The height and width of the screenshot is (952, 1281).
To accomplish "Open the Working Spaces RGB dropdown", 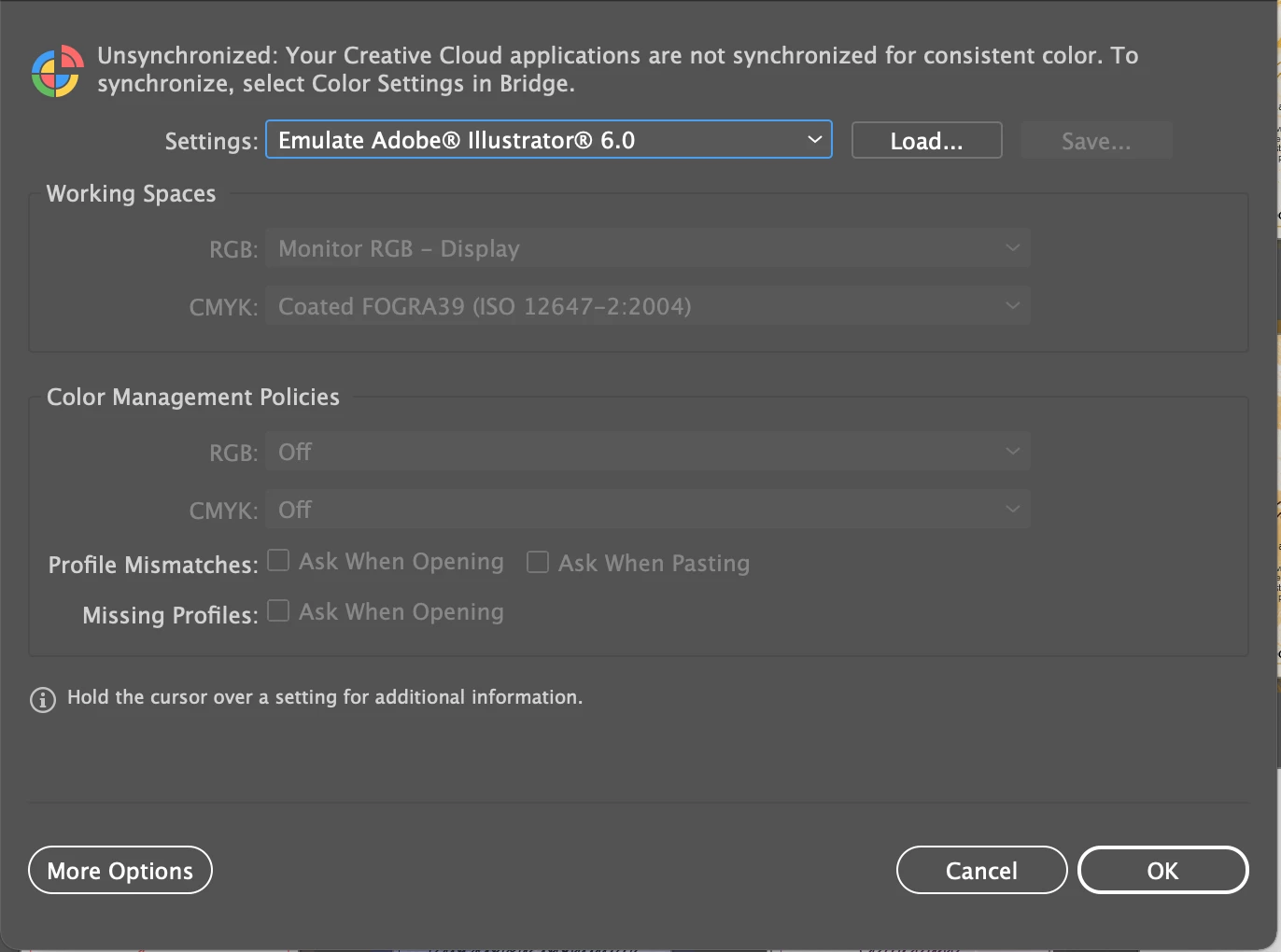I will tap(648, 248).
